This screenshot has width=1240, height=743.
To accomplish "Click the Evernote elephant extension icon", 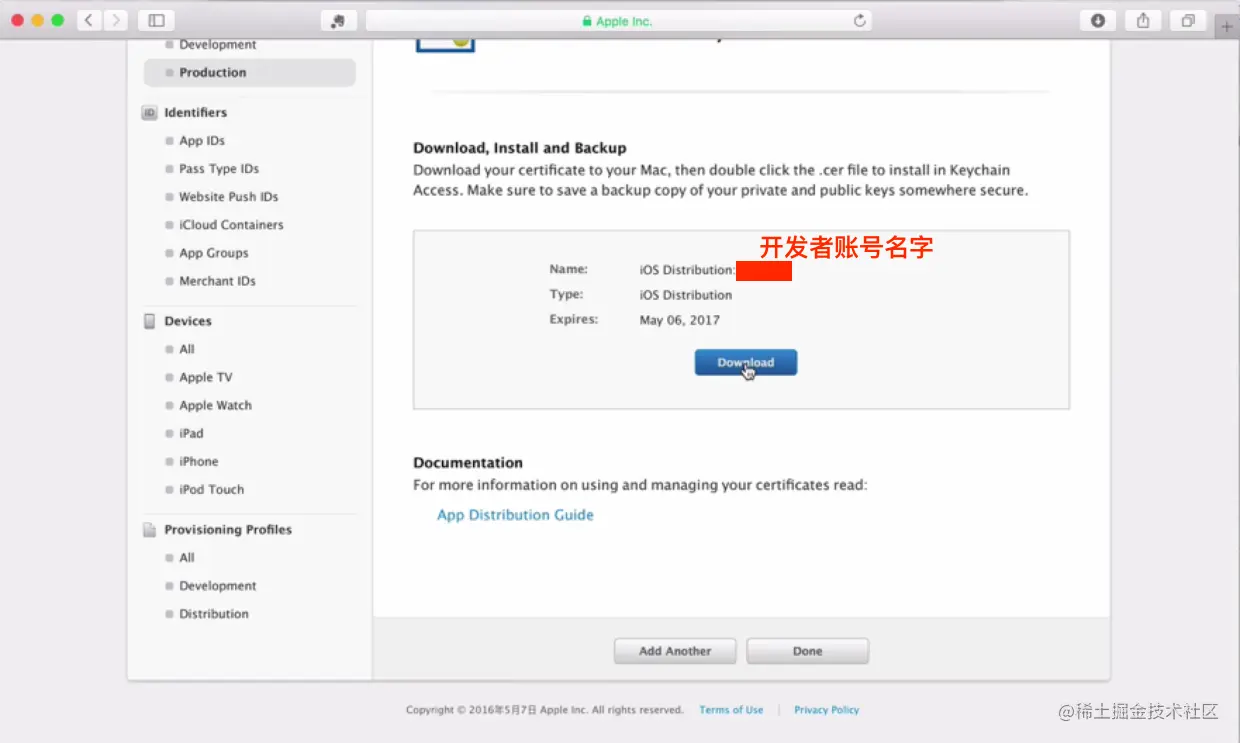I will click(x=338, y=20).
